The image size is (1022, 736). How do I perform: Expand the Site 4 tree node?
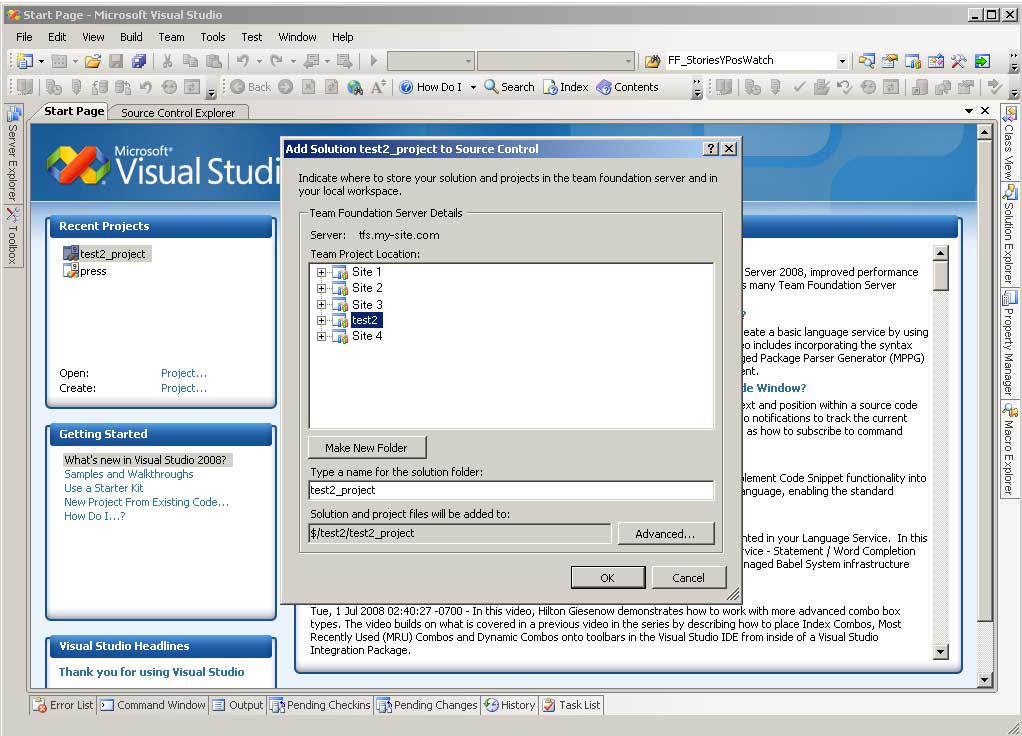pos(321,336)
